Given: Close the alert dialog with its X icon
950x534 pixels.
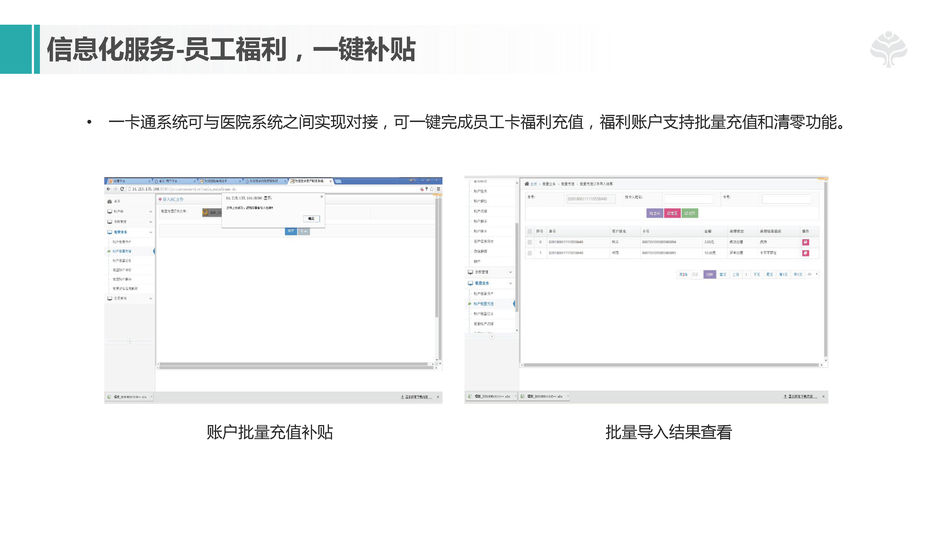Looking at the screenshot, I should pyautogui.click(x=320, y=197).
